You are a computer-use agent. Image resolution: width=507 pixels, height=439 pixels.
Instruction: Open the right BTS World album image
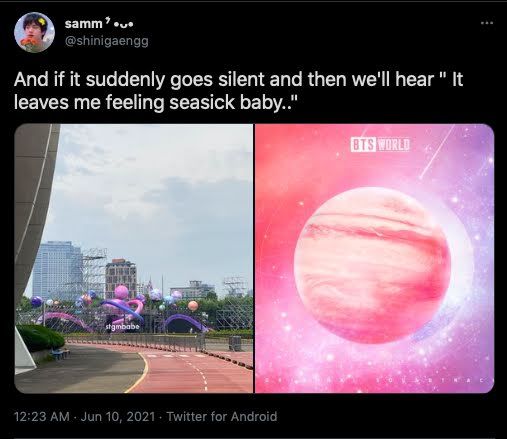coord(374,258)
